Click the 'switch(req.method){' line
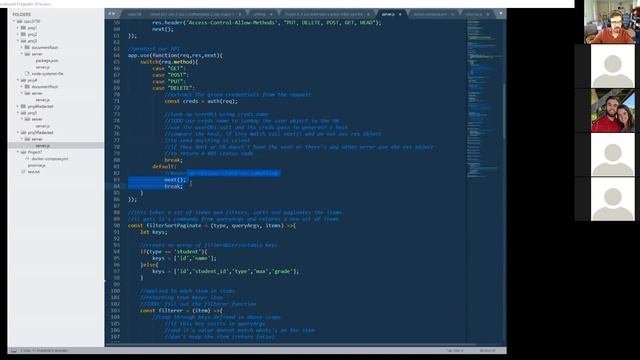Viewport: 640px width, 360px height. [x=169, y=62]
